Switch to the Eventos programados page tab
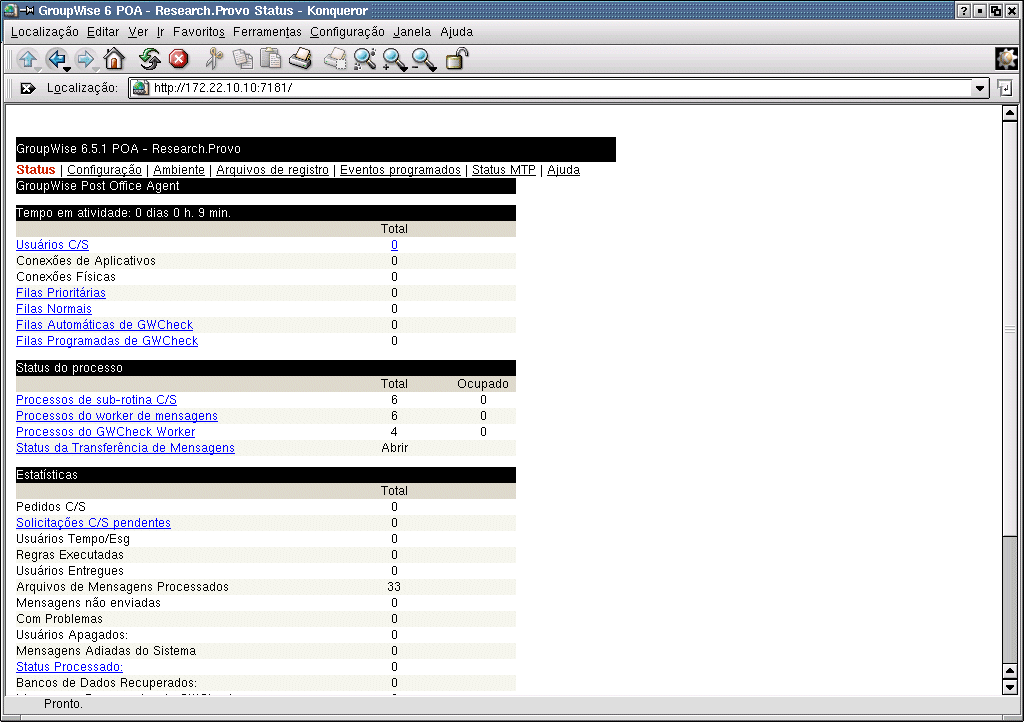This screenshot has height=722, width=1024. [x=400, y=170]
